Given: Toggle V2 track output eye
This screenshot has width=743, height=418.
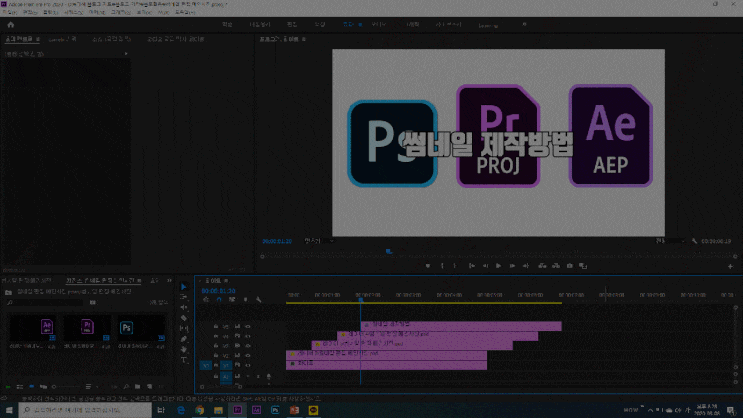Looking at the screenshot, I should click(247, 355).
